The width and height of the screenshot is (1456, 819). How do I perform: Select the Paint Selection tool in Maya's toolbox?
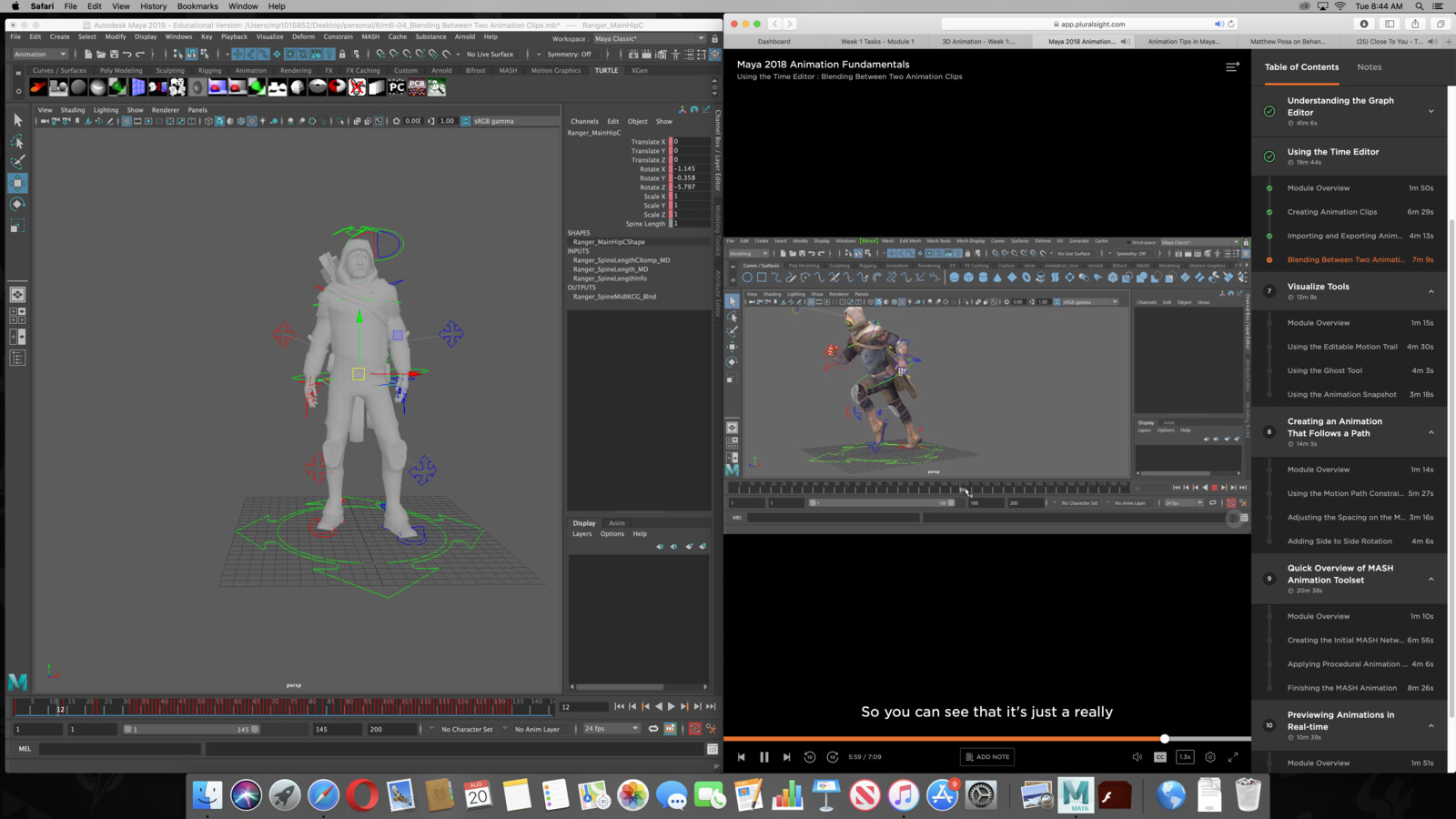click(17, 162)
